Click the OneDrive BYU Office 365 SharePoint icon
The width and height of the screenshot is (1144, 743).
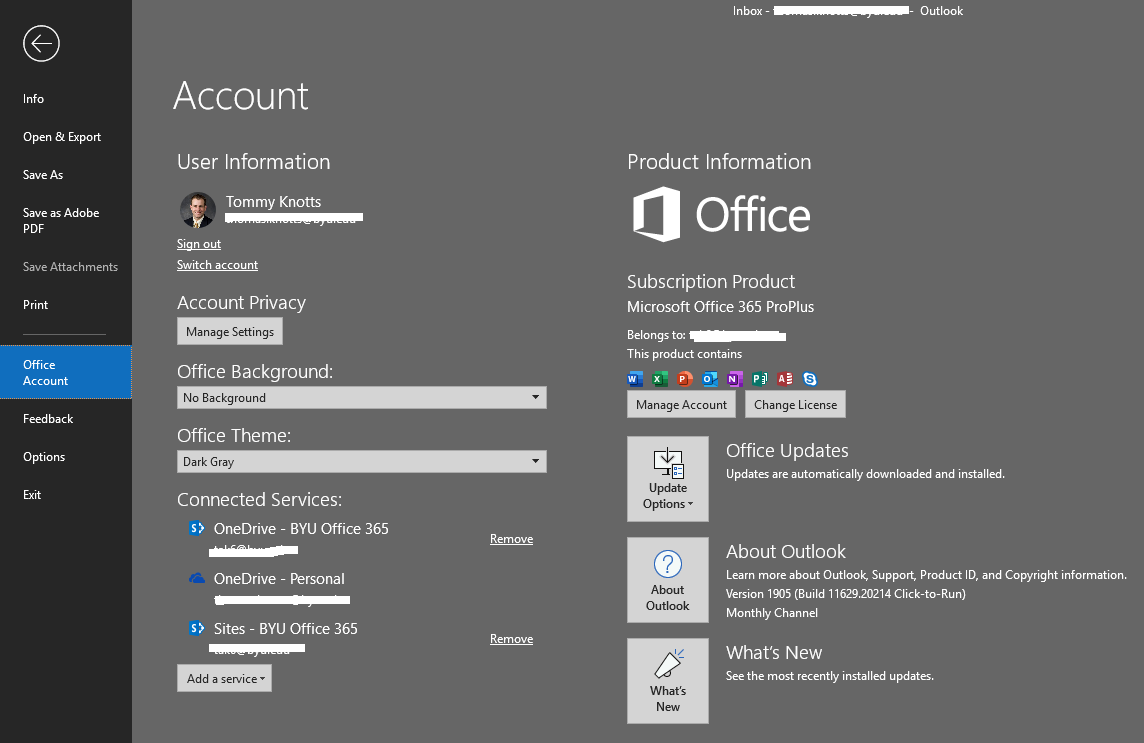197,528
